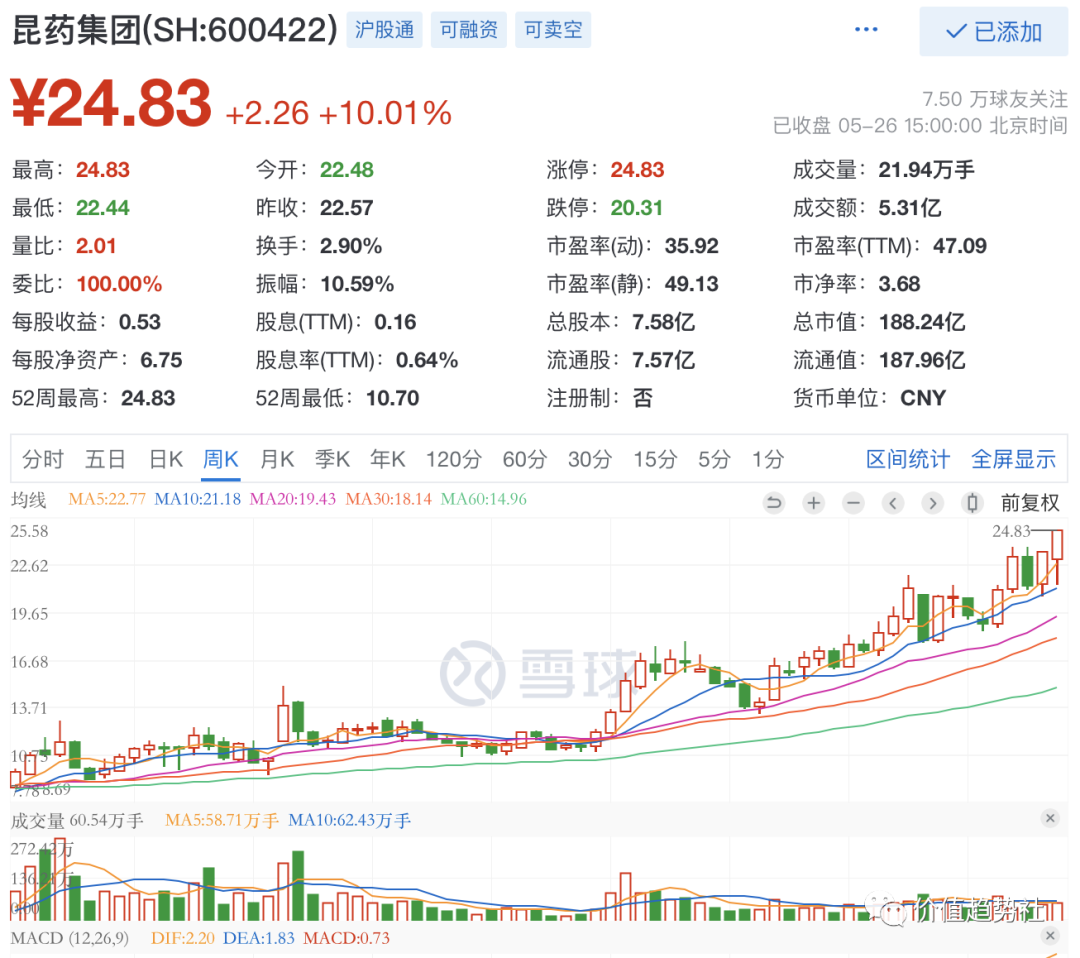Switch to the 120分 chart tab

click(453, 459)
